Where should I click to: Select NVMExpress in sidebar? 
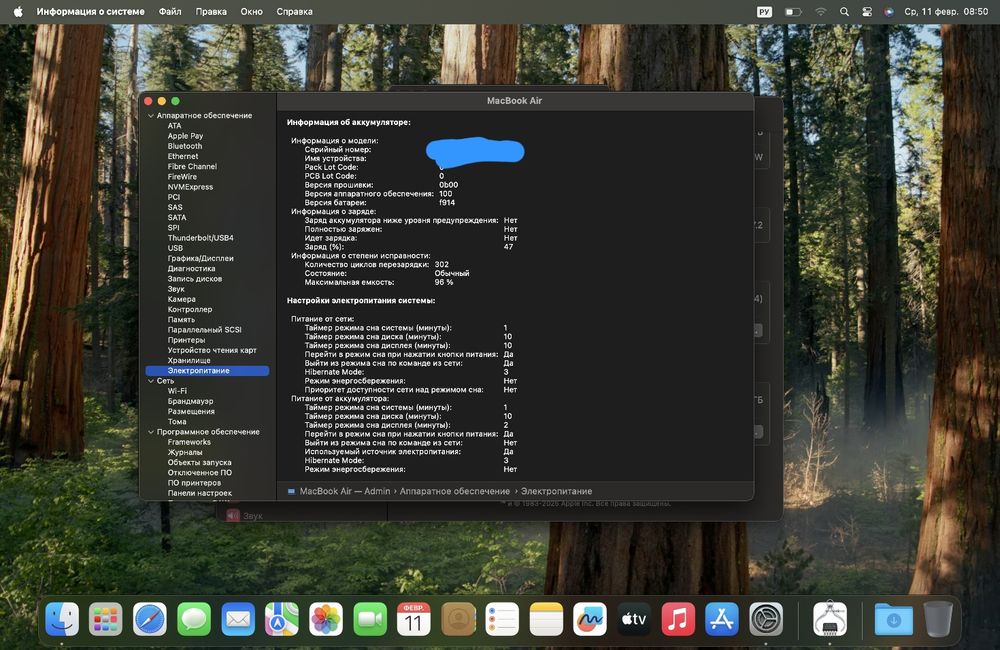190,187
